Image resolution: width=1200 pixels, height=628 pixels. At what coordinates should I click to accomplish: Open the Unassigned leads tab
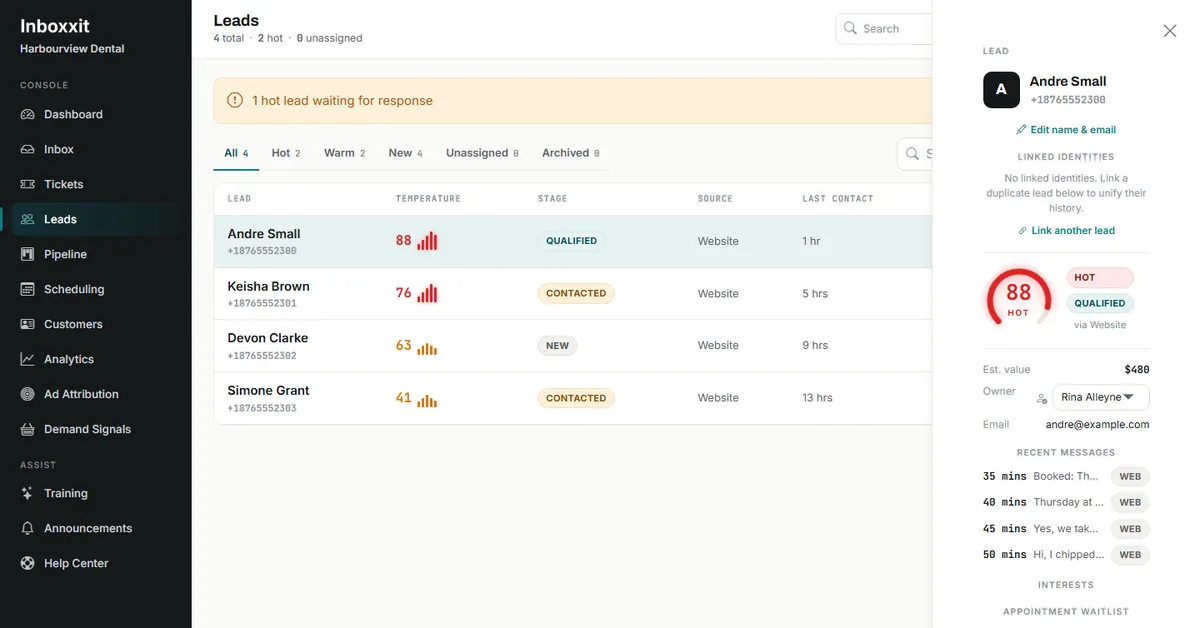pyautogui.click(x=482, y=153)
